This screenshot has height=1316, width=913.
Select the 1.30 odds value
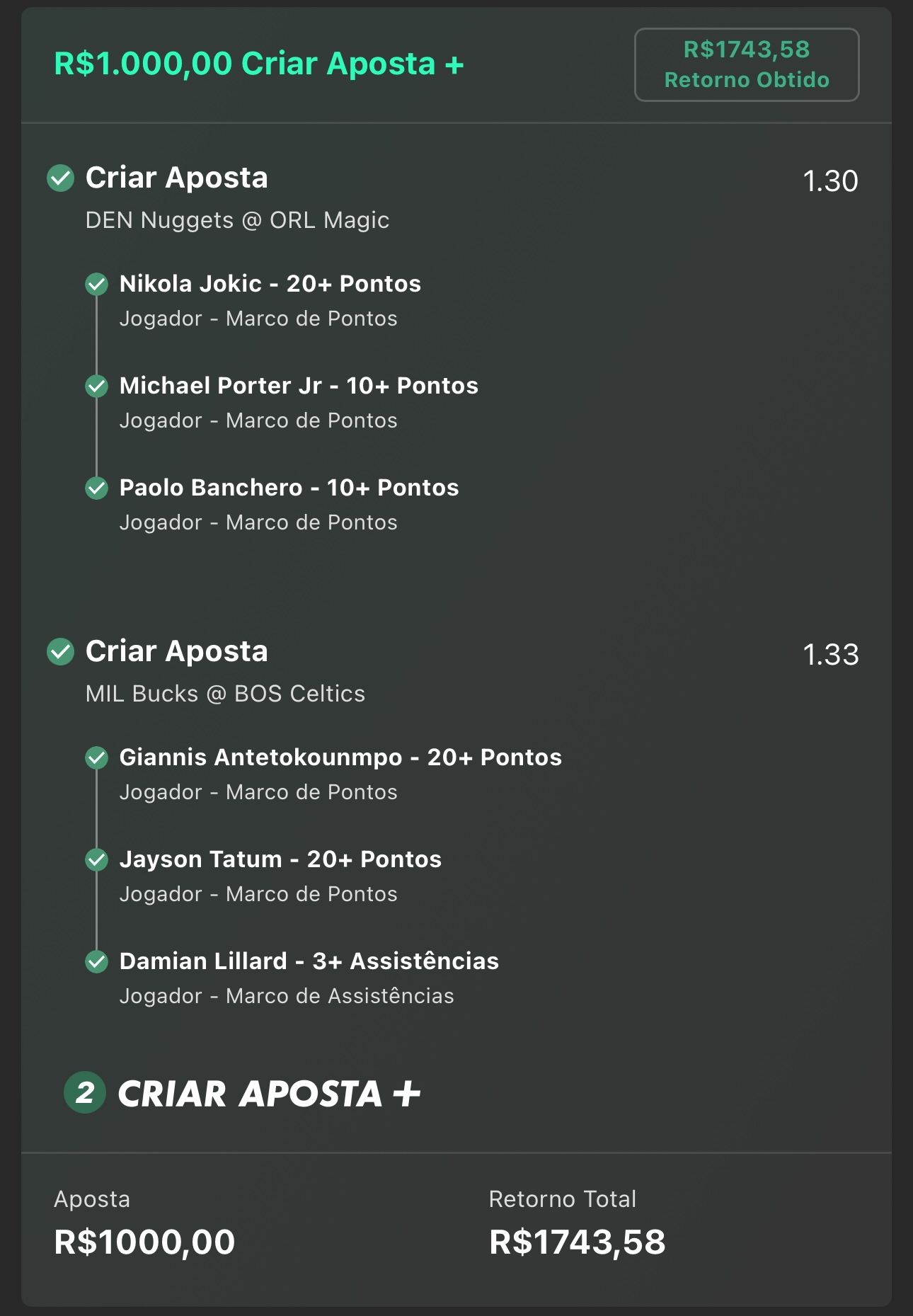(x=830, y=181)
